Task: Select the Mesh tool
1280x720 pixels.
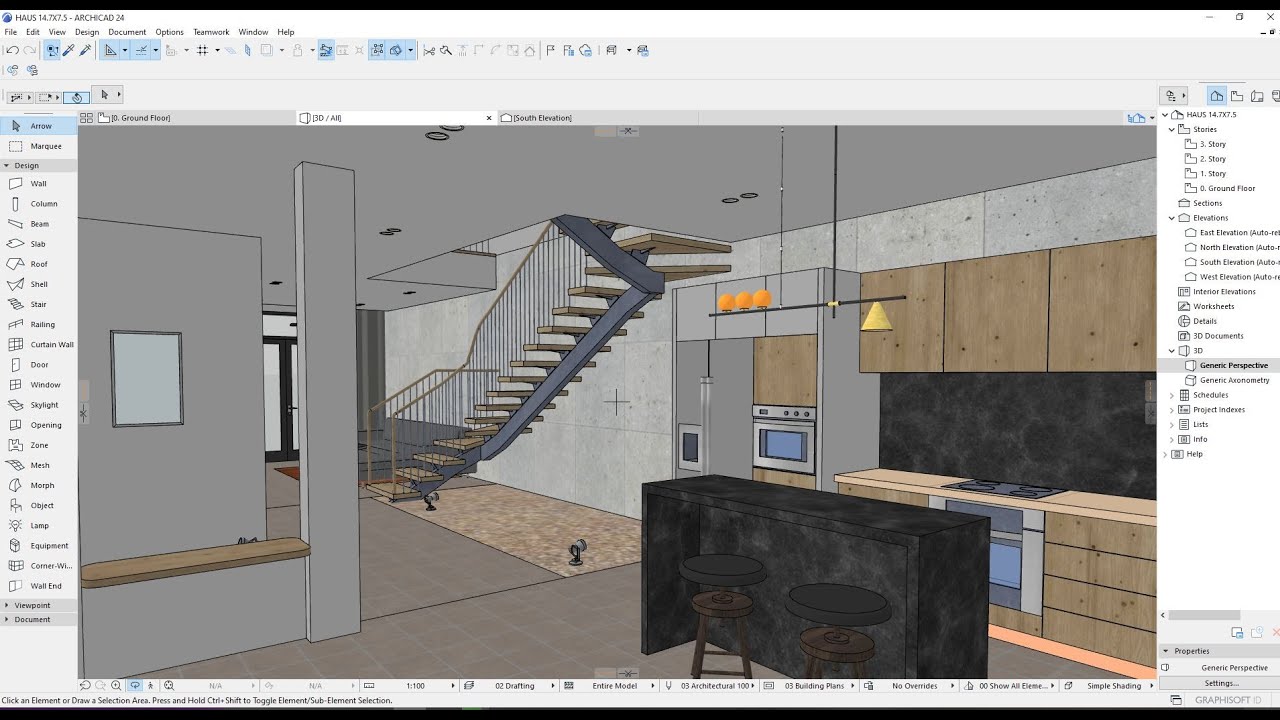Action: 39,465
